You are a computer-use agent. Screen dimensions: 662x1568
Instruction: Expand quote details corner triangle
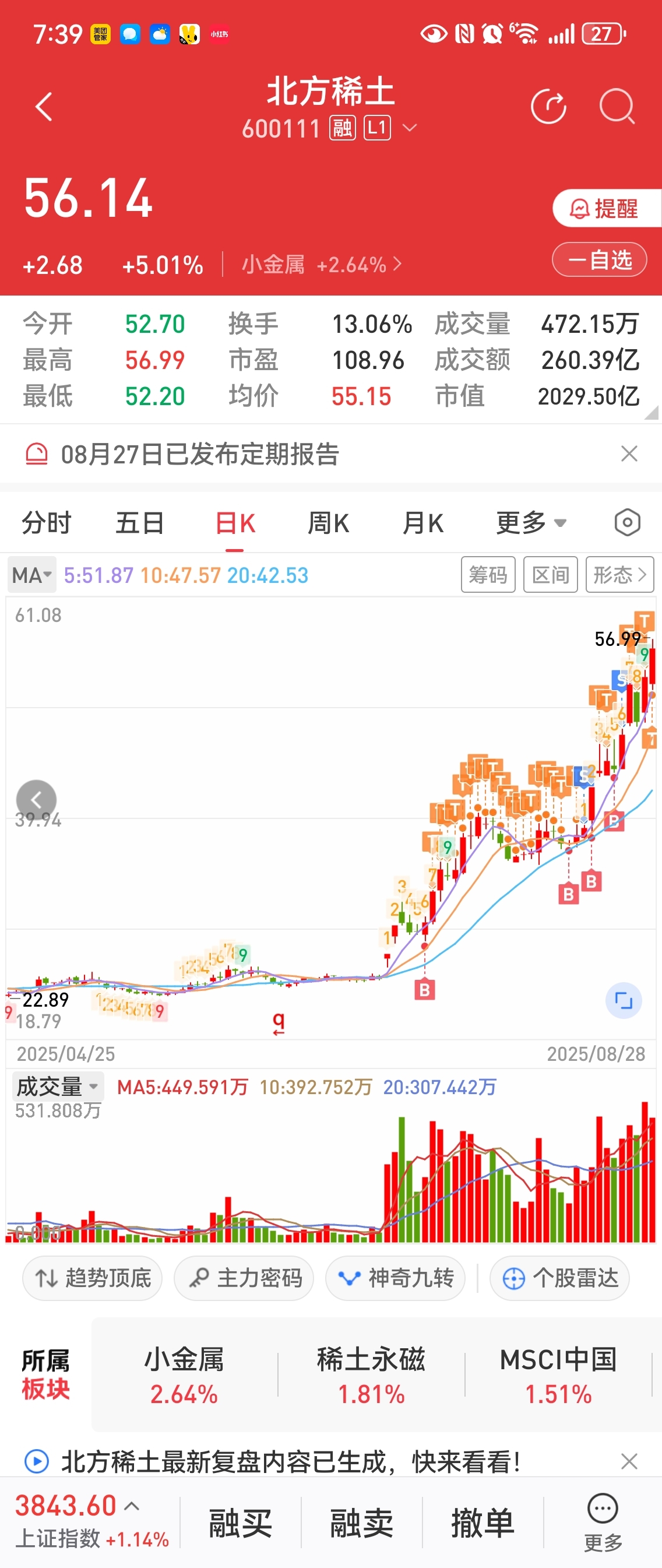tap(651, 413)
